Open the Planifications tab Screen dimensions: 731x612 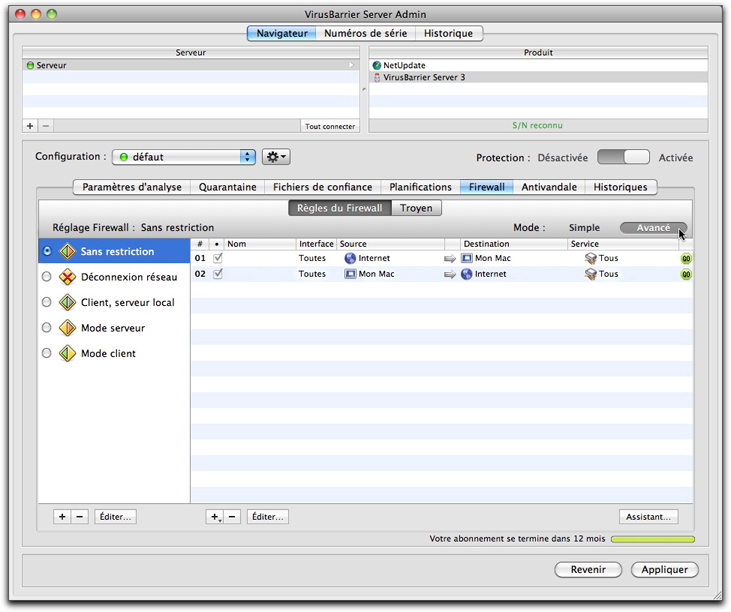[x=421, y=187]
